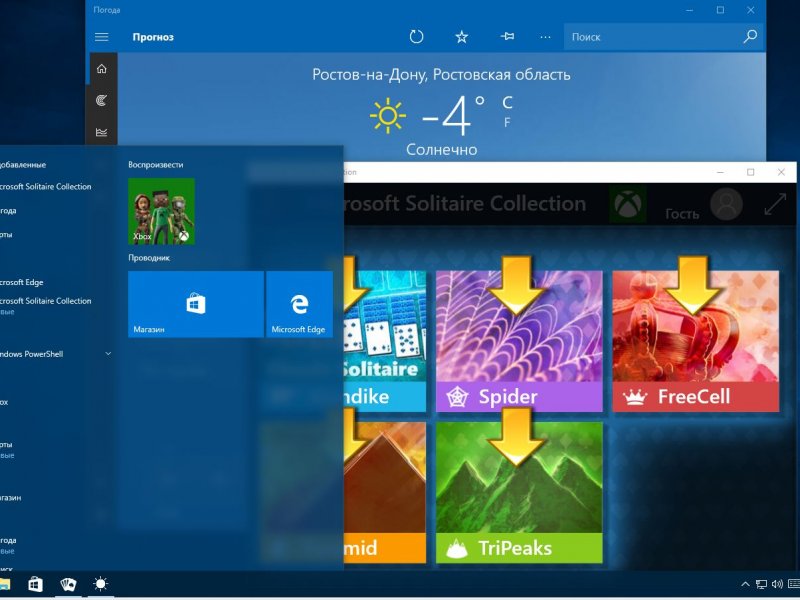Select the Home icon in Weather sidebar
Image resolution: width=800 pixels, height=600 pixels.
(x=101, y=69)
